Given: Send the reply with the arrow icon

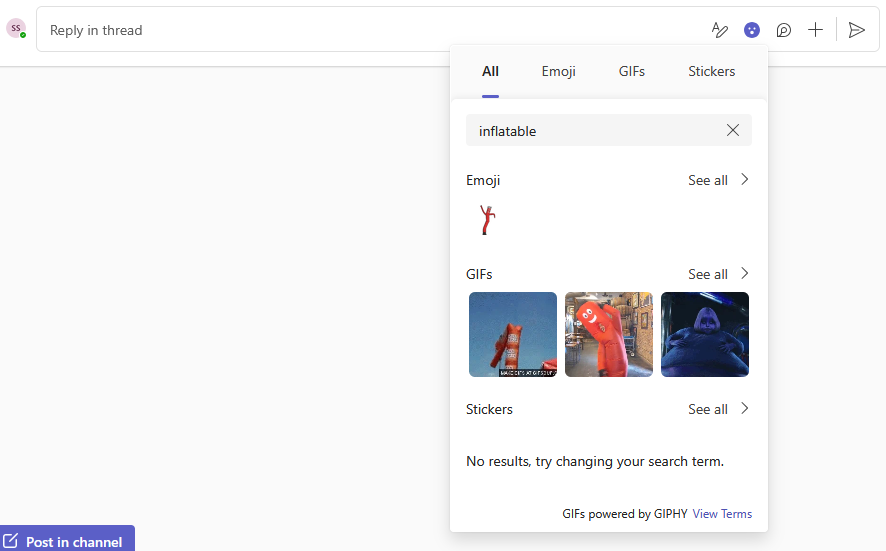Looking at the screenshot, I should click(856, 30).
